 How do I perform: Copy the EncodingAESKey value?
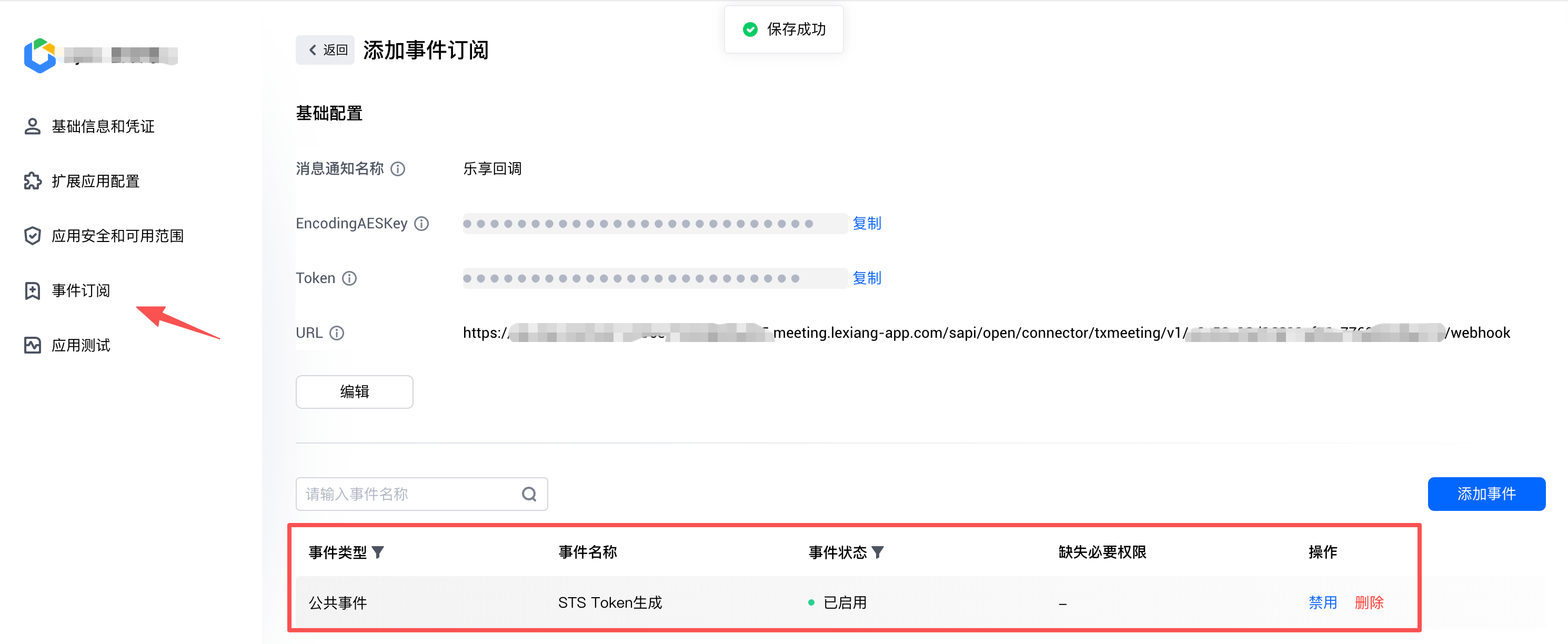[867, 224]
